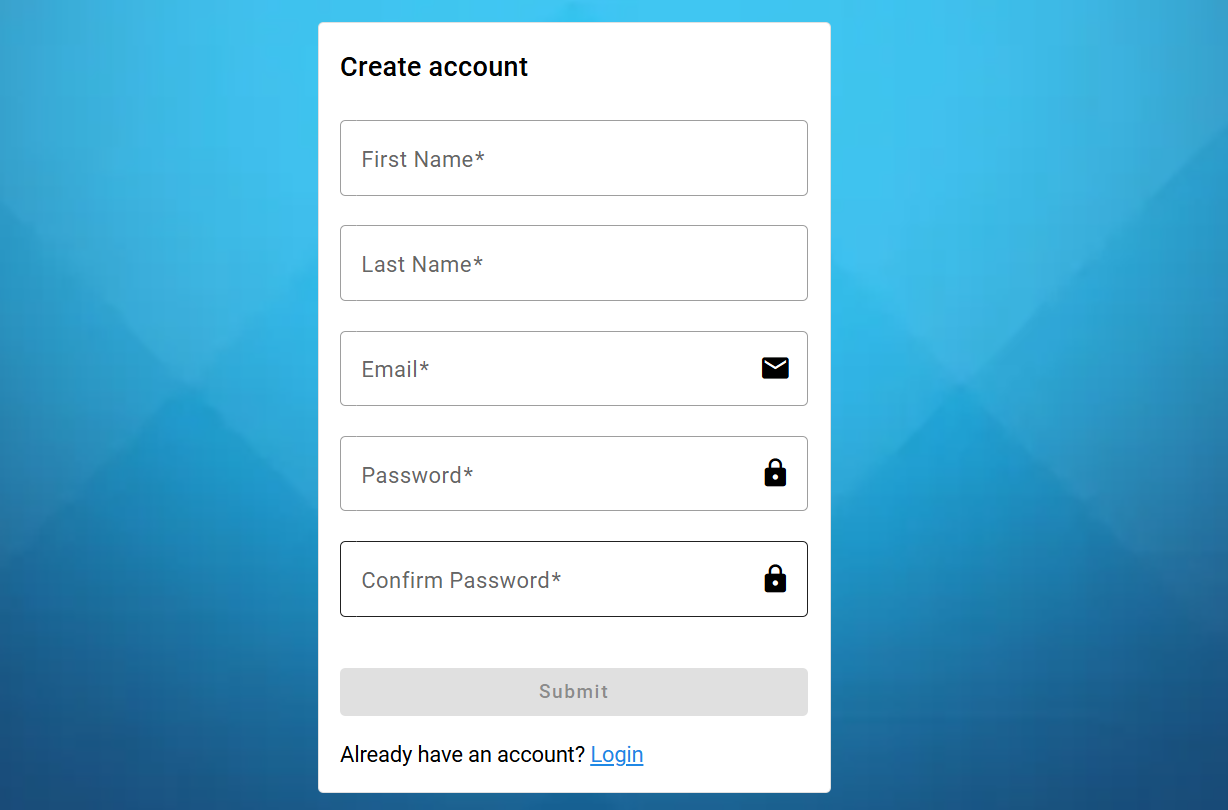Screen dimensions: 1228x810
Task: Open the Login link
Action: (x=616, y=754)
